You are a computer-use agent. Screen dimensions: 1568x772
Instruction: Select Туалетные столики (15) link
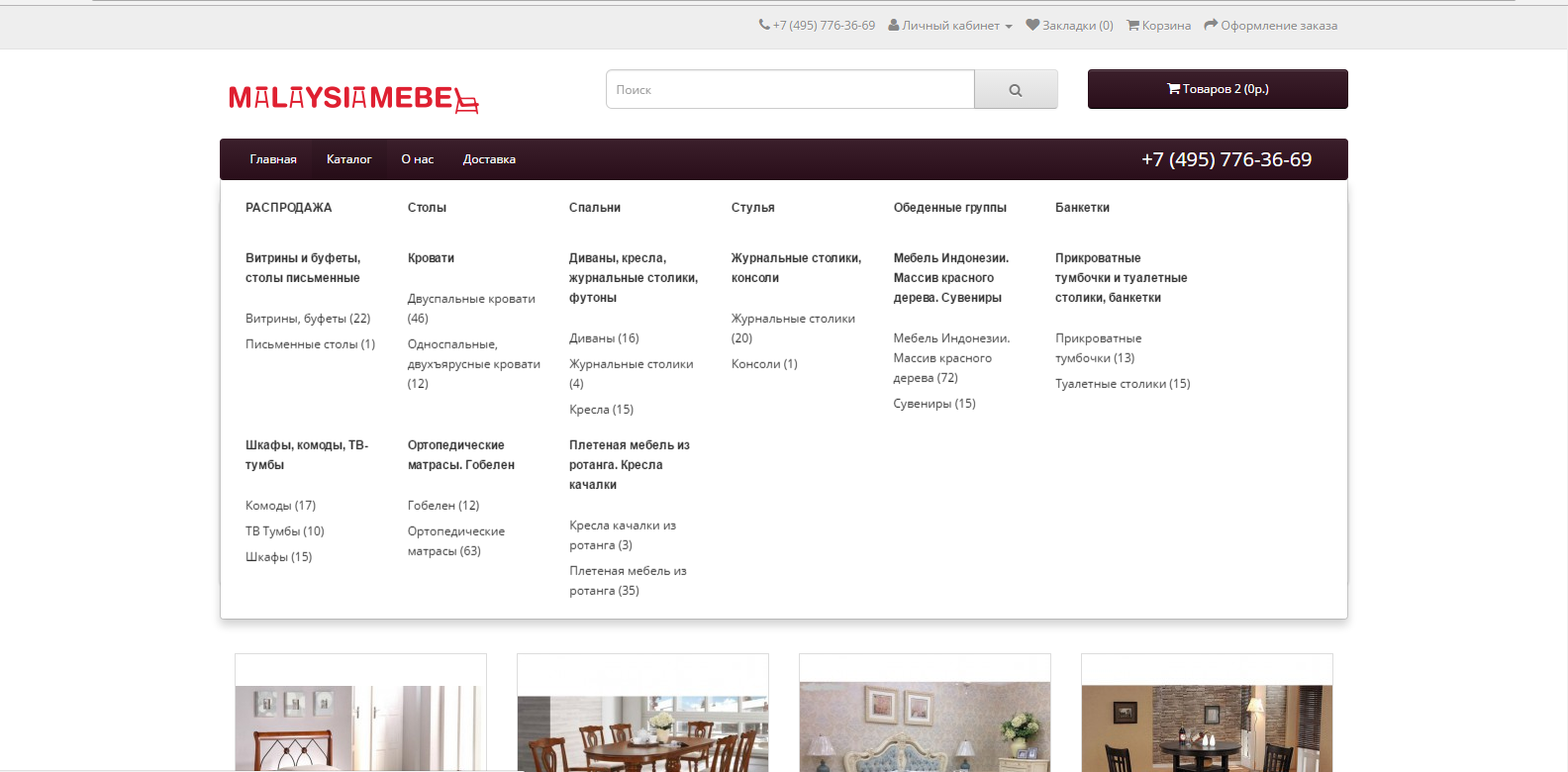(1123, 384)
